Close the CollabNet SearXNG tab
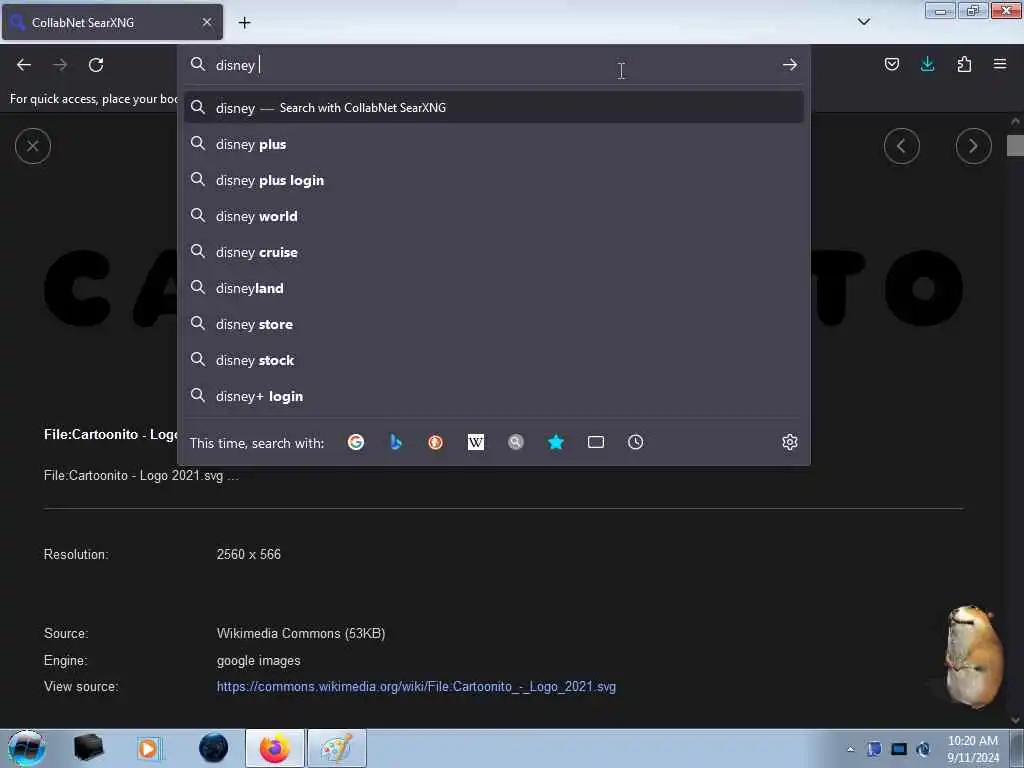 207,22
